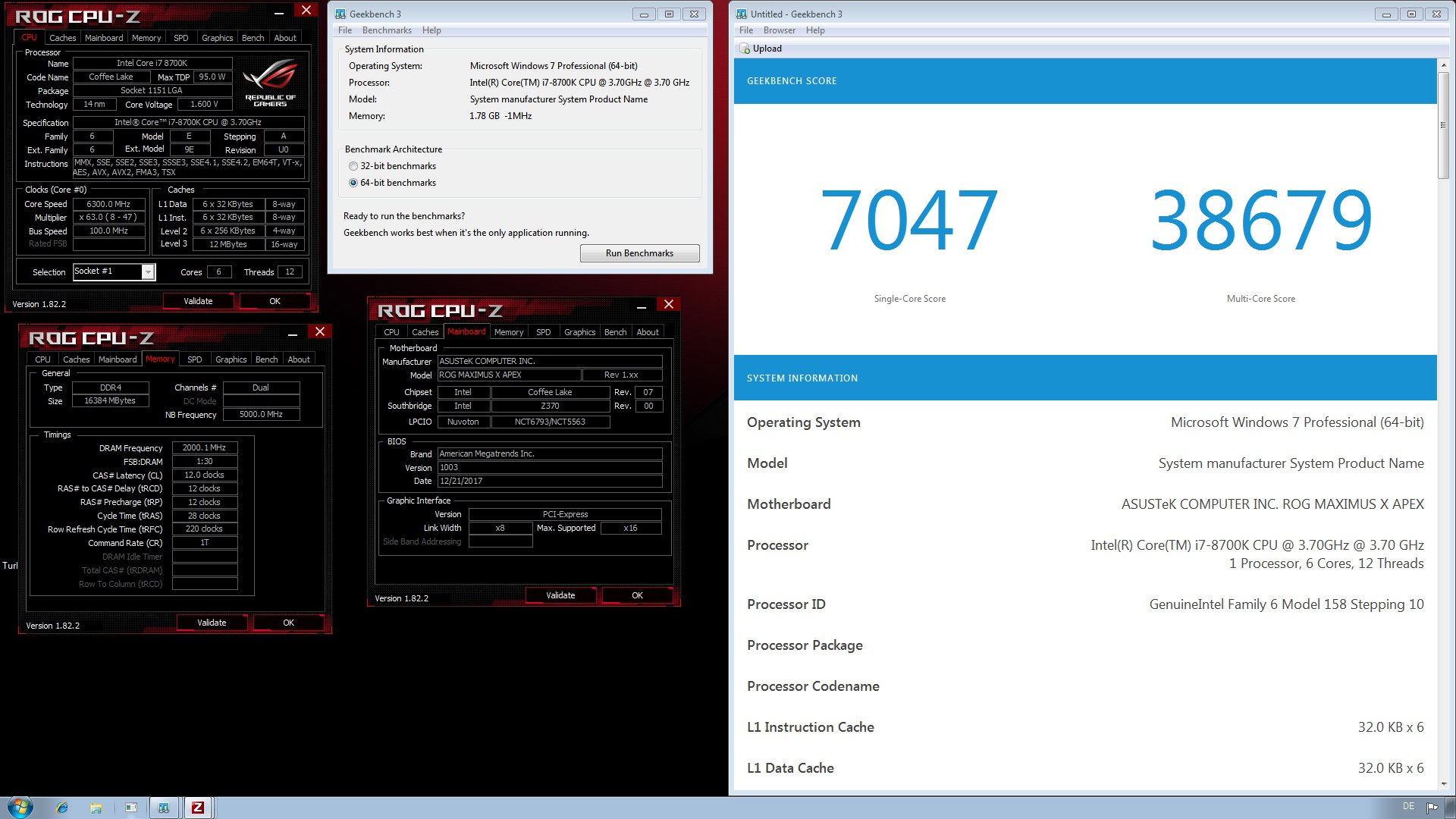Screen dimensions: 1456x819
Task: Click the Show Desktop strip on the taskbar
Action: pyautogui.click(x=1451, y=808)
